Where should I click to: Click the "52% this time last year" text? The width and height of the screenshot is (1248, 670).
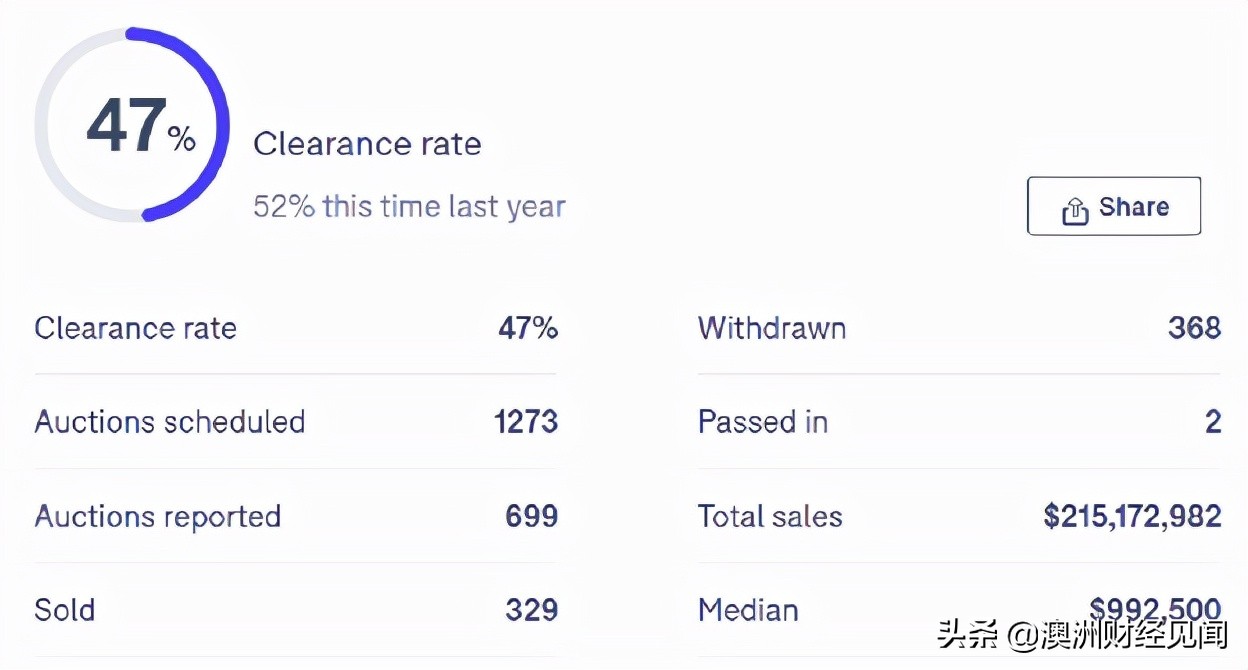(x=409, y=207)
